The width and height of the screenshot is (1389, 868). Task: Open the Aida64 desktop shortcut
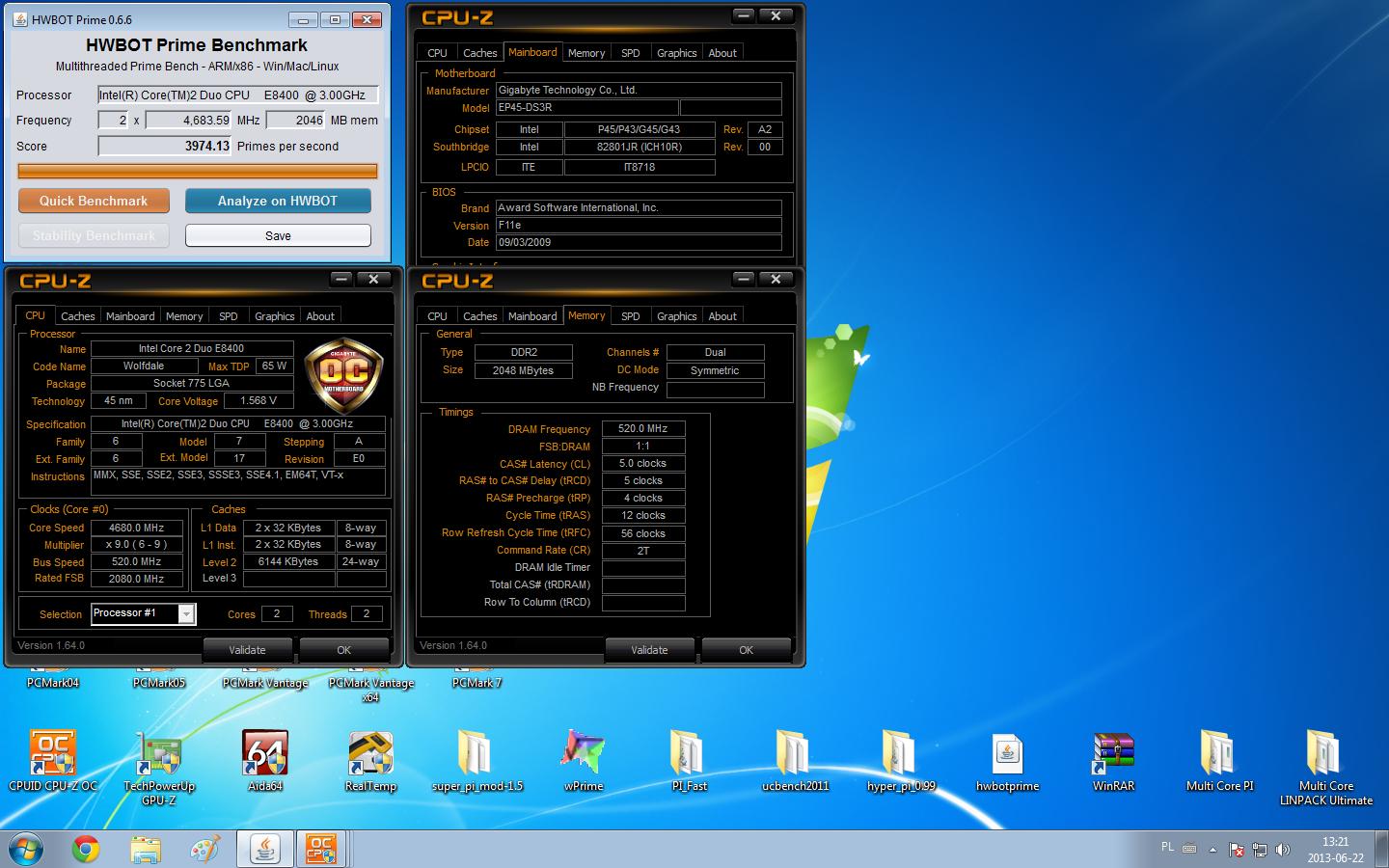click(x=265, y=761)
